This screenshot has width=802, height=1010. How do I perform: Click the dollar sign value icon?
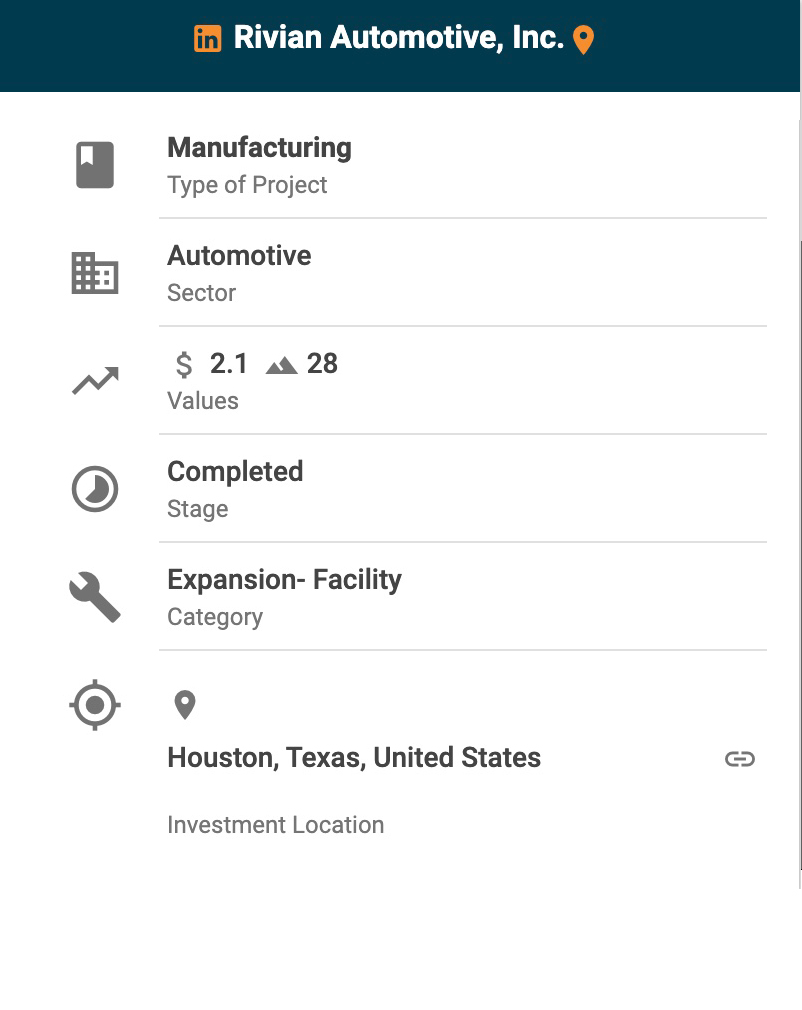point(184,365)
